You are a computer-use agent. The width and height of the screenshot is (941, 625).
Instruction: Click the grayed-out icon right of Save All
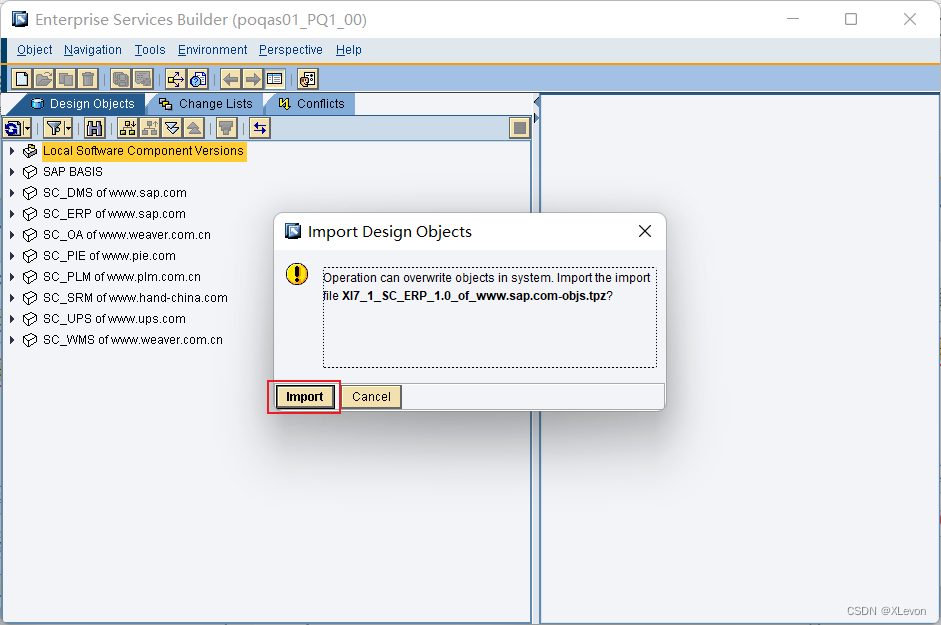[142, 79]
